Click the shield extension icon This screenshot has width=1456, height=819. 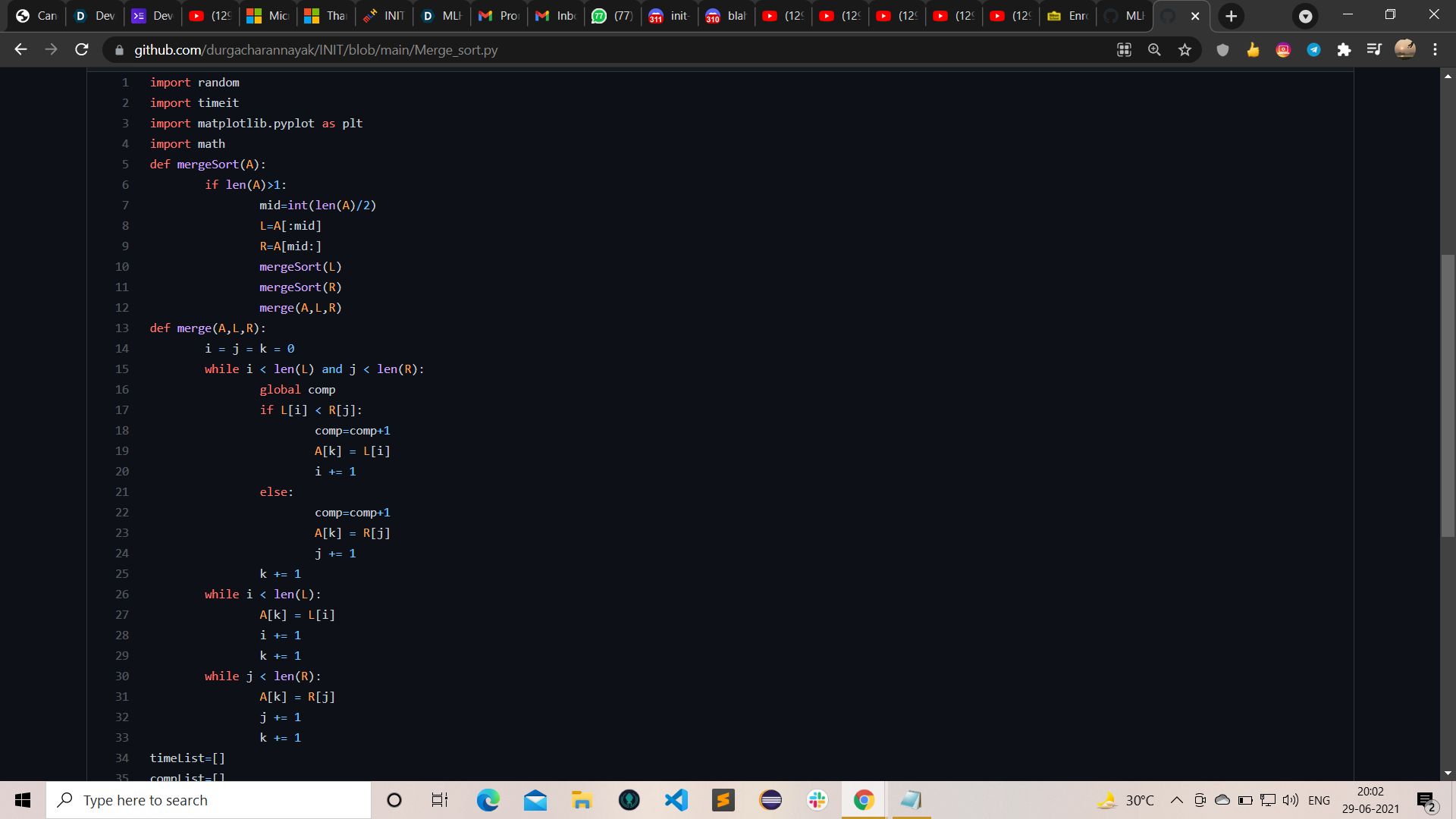[x=1222, y=49]
